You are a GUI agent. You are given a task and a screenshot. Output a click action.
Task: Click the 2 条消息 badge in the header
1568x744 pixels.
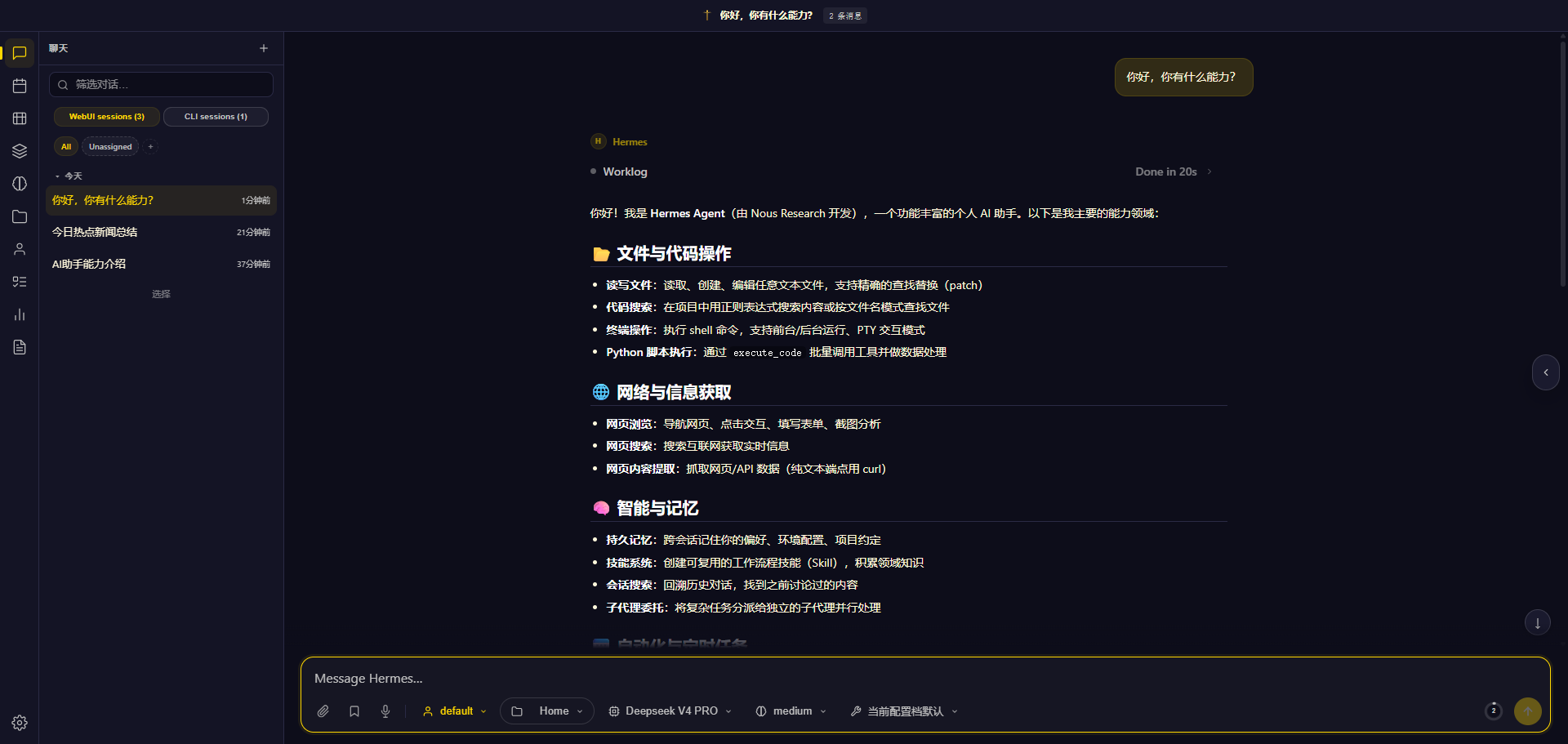[845, 16]
